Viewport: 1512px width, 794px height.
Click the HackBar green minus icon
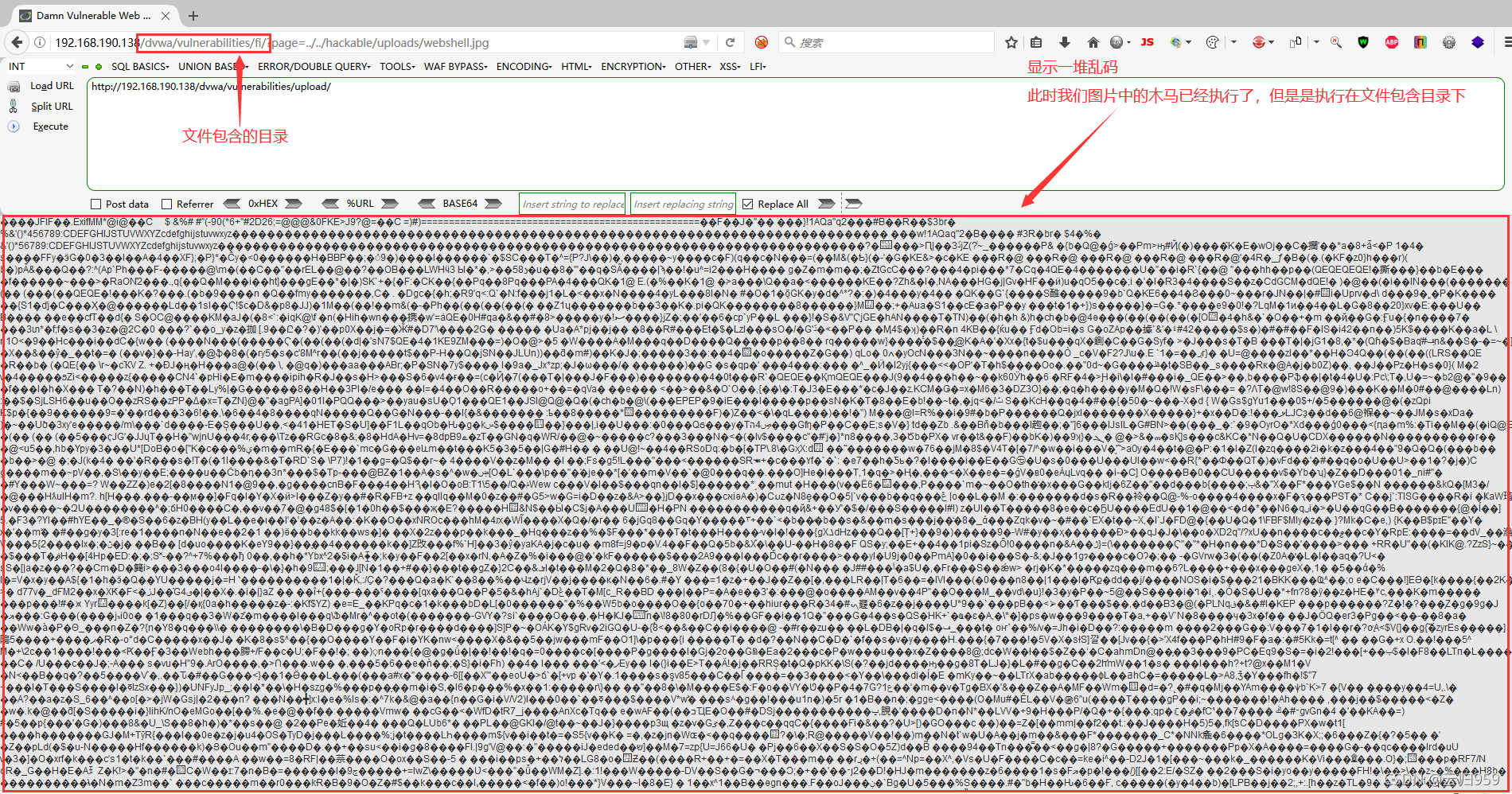[84, 67]
